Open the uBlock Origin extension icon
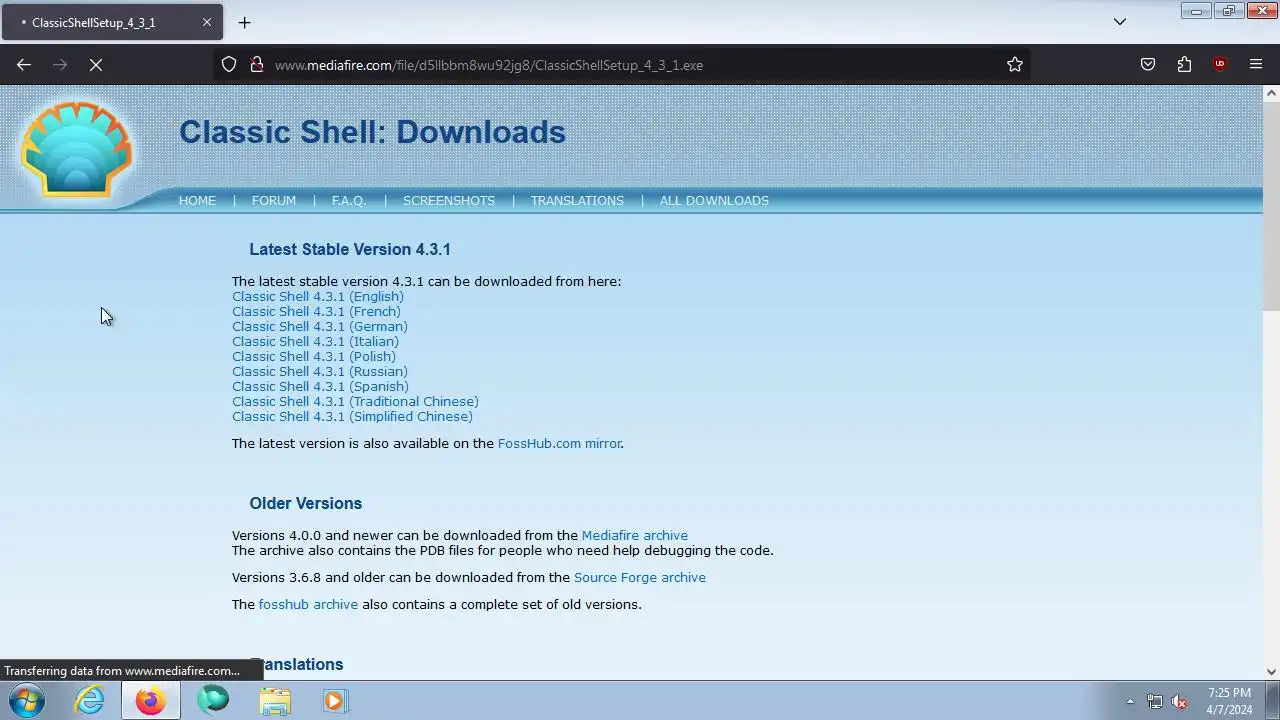Screen dimensions: 1280x720 [1219, 65]
